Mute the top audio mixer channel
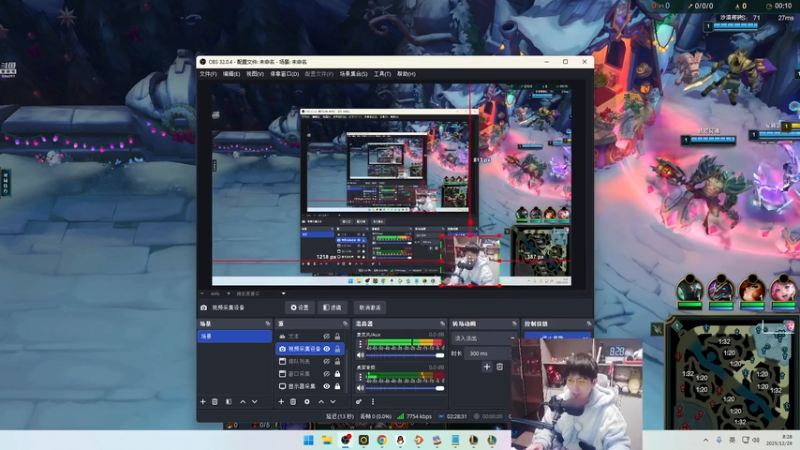The image size is (800, 450). click(x=361, y=355)
